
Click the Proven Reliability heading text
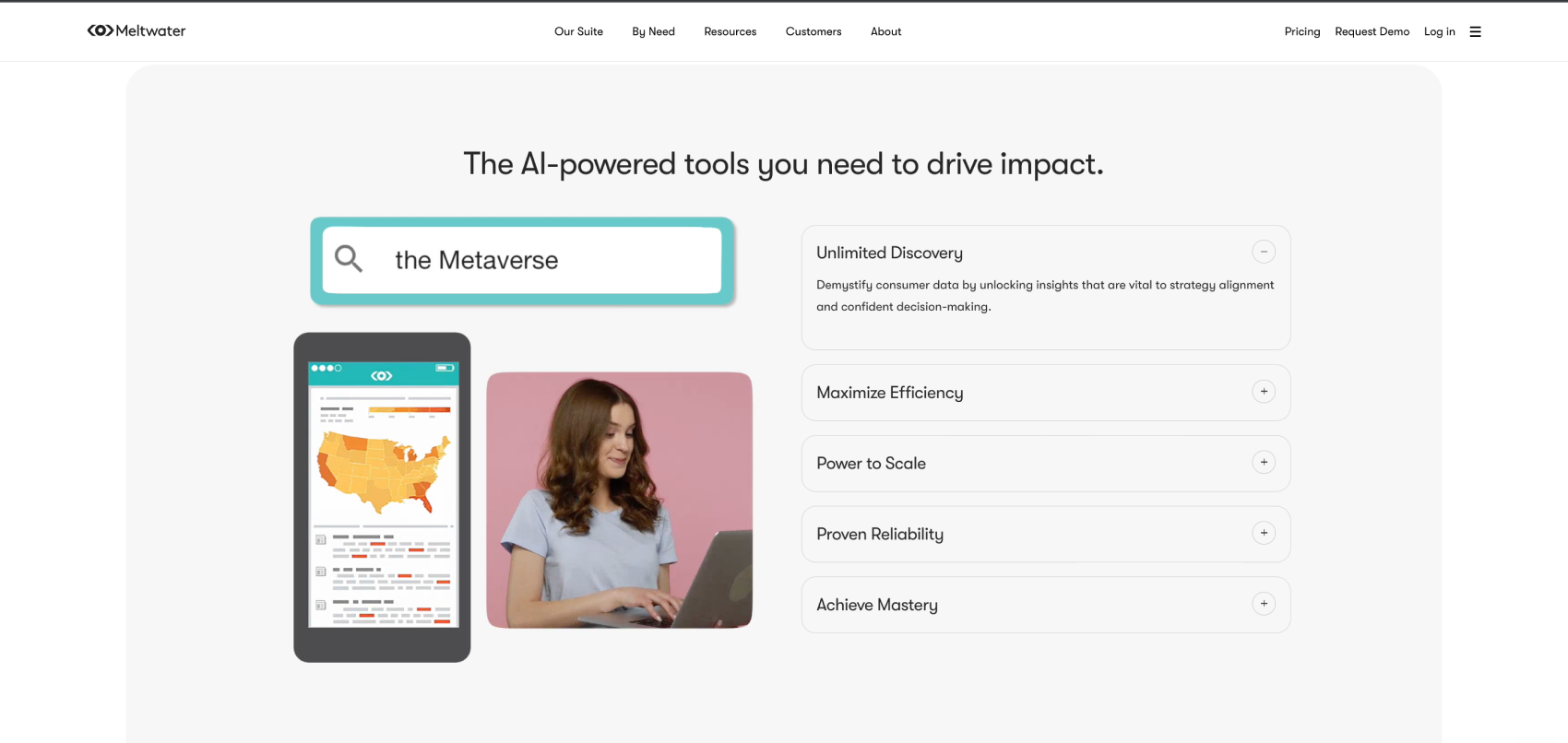[x=880, y=534]
